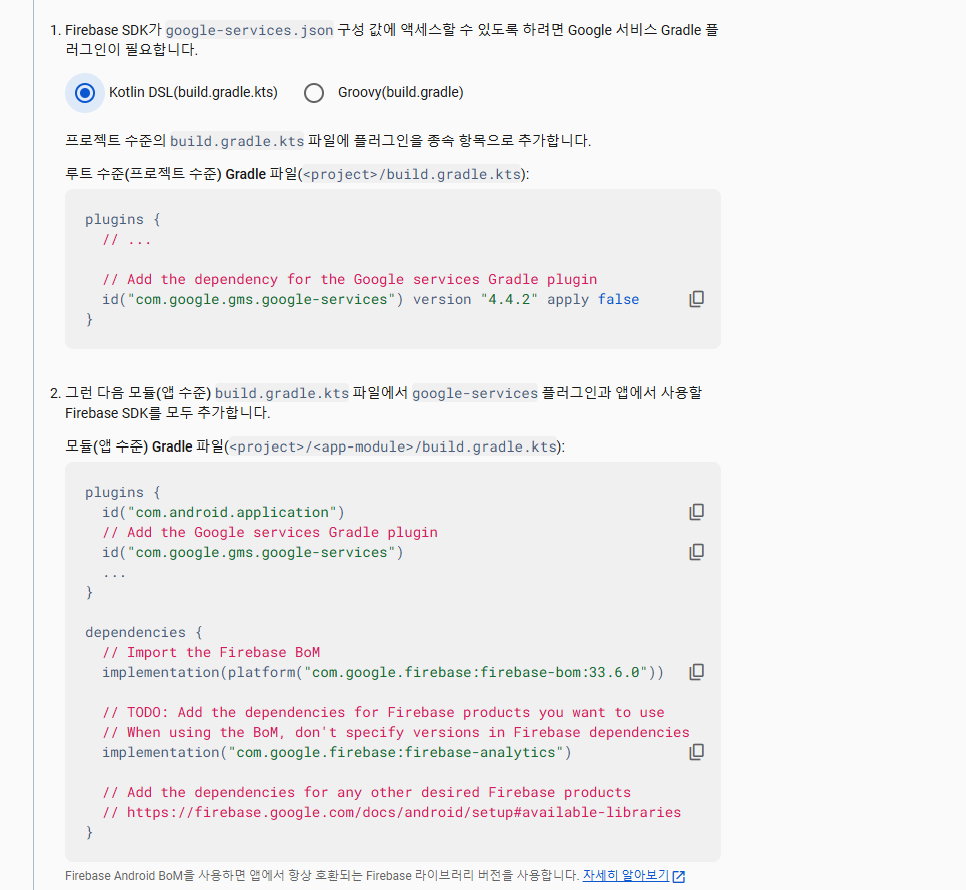Copy the module-level google-services plugin id line
The height and width of the screenshot is (890, 966).
[697, 552]
